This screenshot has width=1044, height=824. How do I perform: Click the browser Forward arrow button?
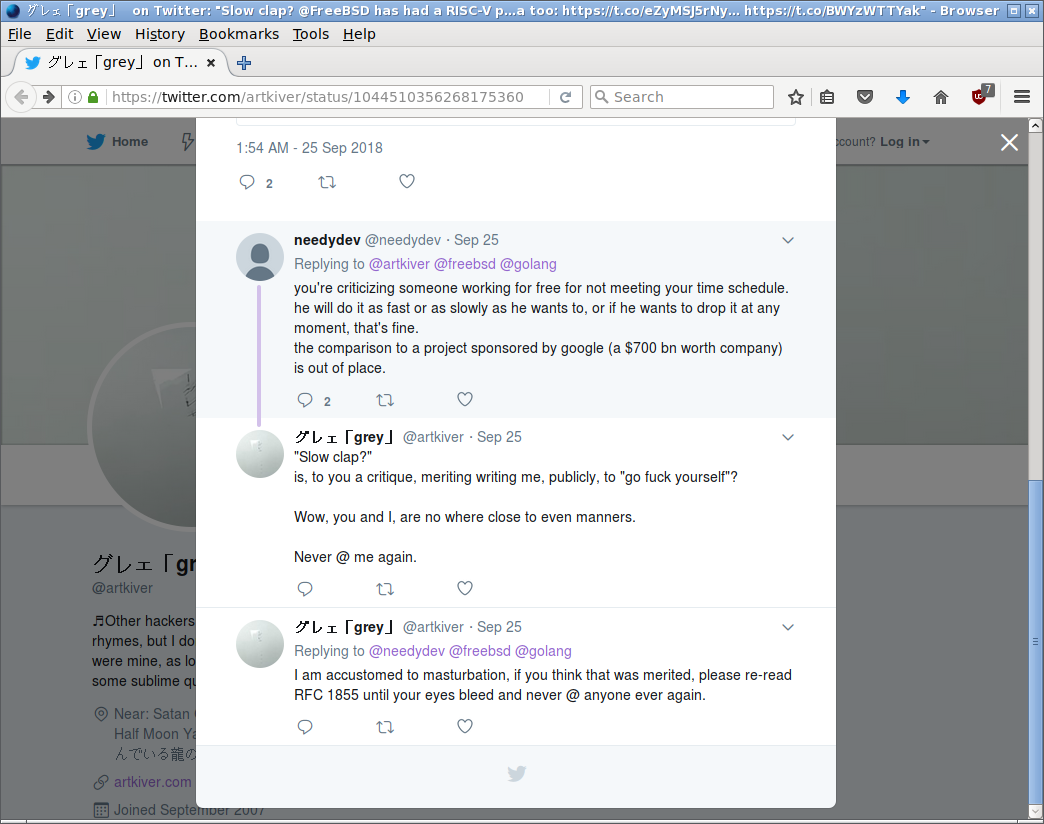49,97
